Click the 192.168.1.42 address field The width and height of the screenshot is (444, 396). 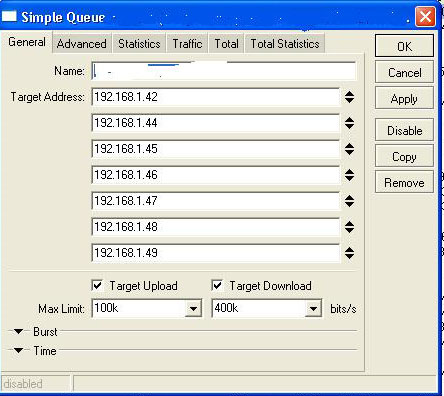pos(216,97)
